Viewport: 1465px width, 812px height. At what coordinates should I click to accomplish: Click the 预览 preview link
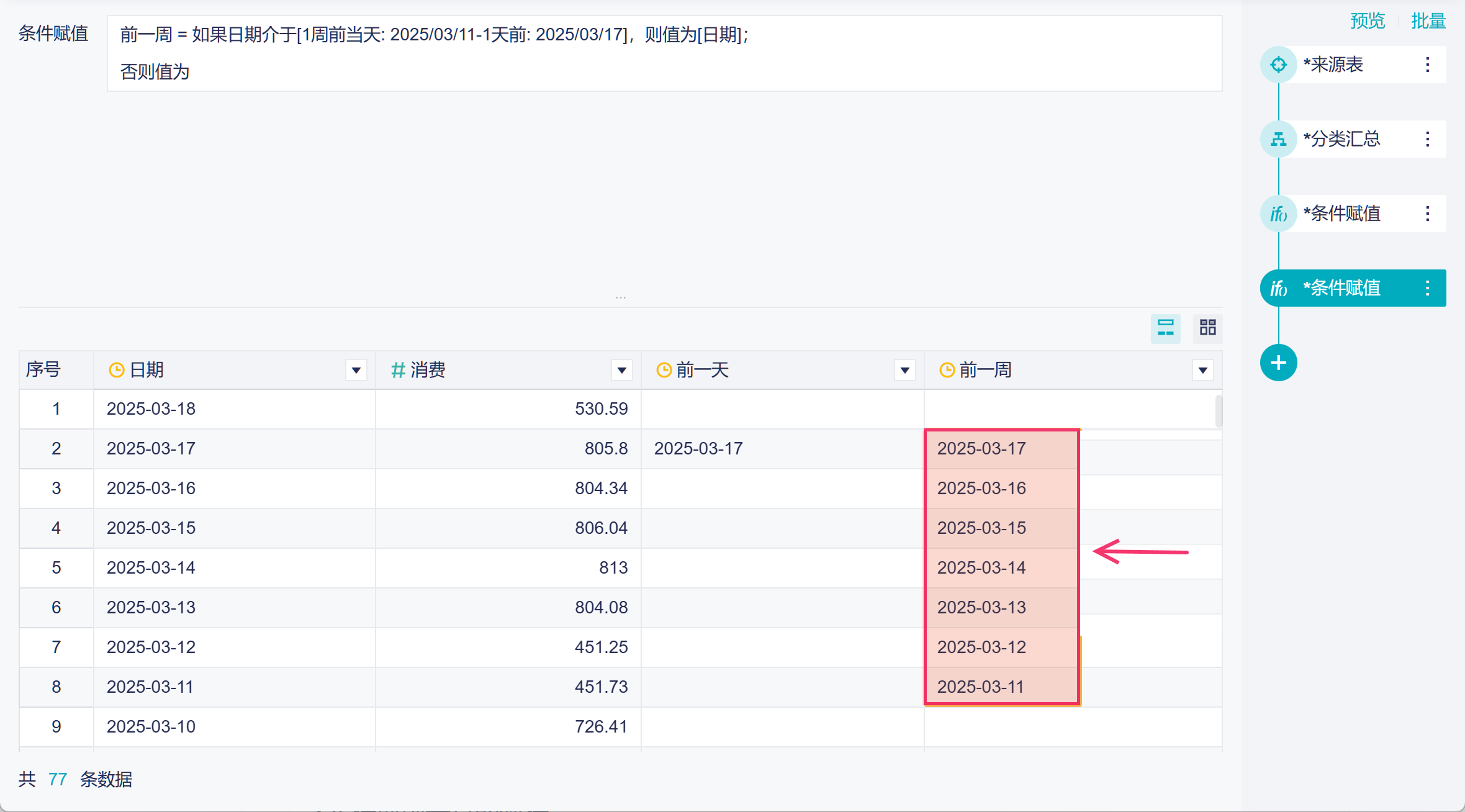[1368, 21]
